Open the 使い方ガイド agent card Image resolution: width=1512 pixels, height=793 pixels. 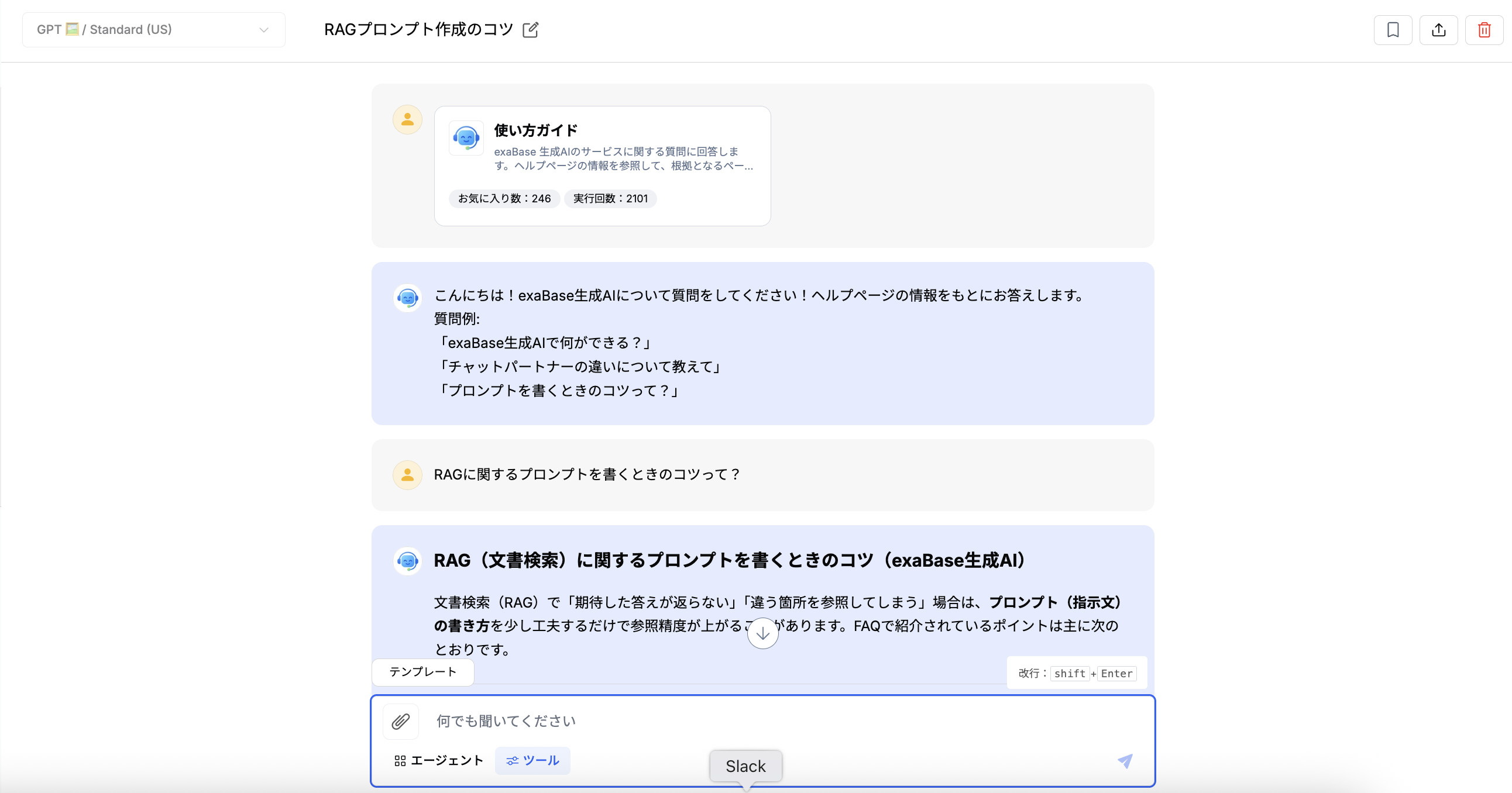click(x=602, y=166)
